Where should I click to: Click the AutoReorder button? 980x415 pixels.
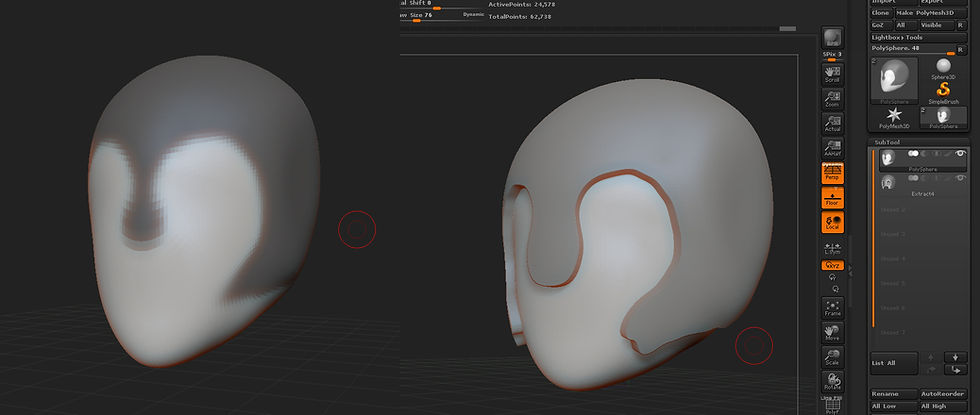pyautogui.click(x=944, y=394)
